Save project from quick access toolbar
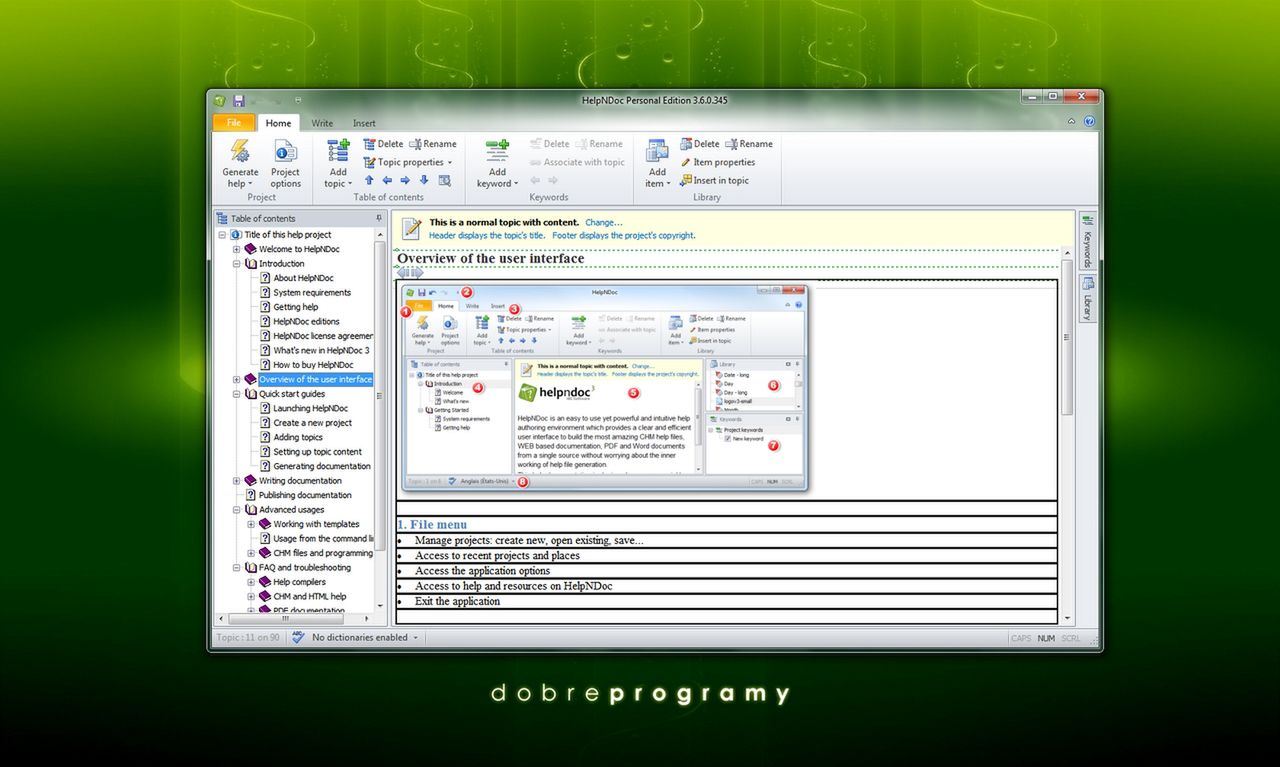Viewport: 1280px width, 767px height. click(239, 101)
